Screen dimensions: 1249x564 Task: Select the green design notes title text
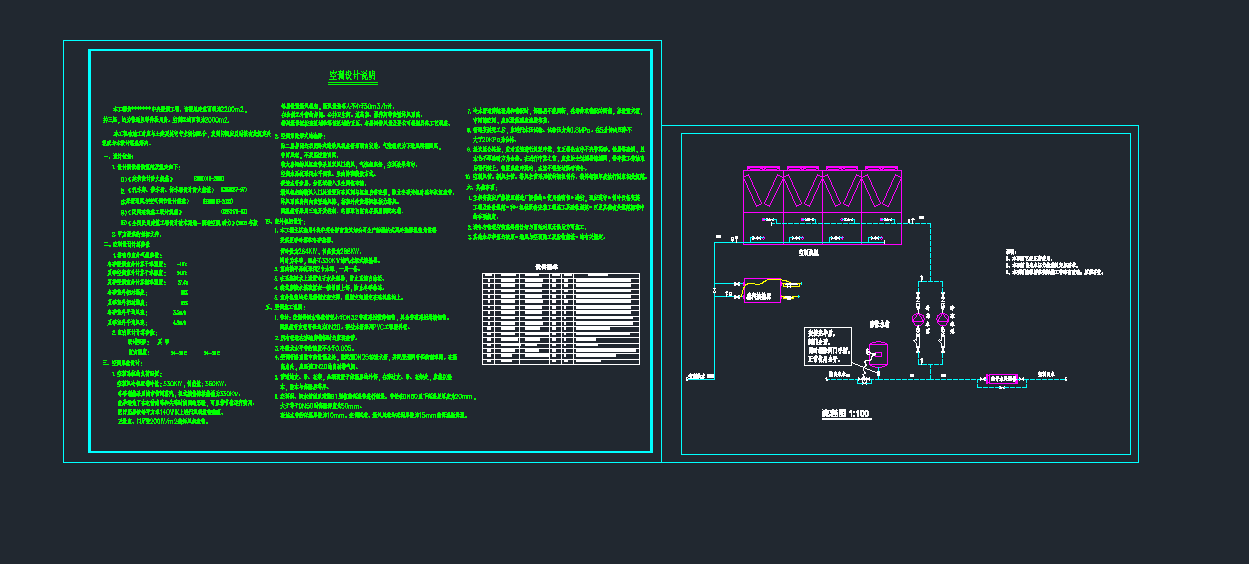point(352,76)
